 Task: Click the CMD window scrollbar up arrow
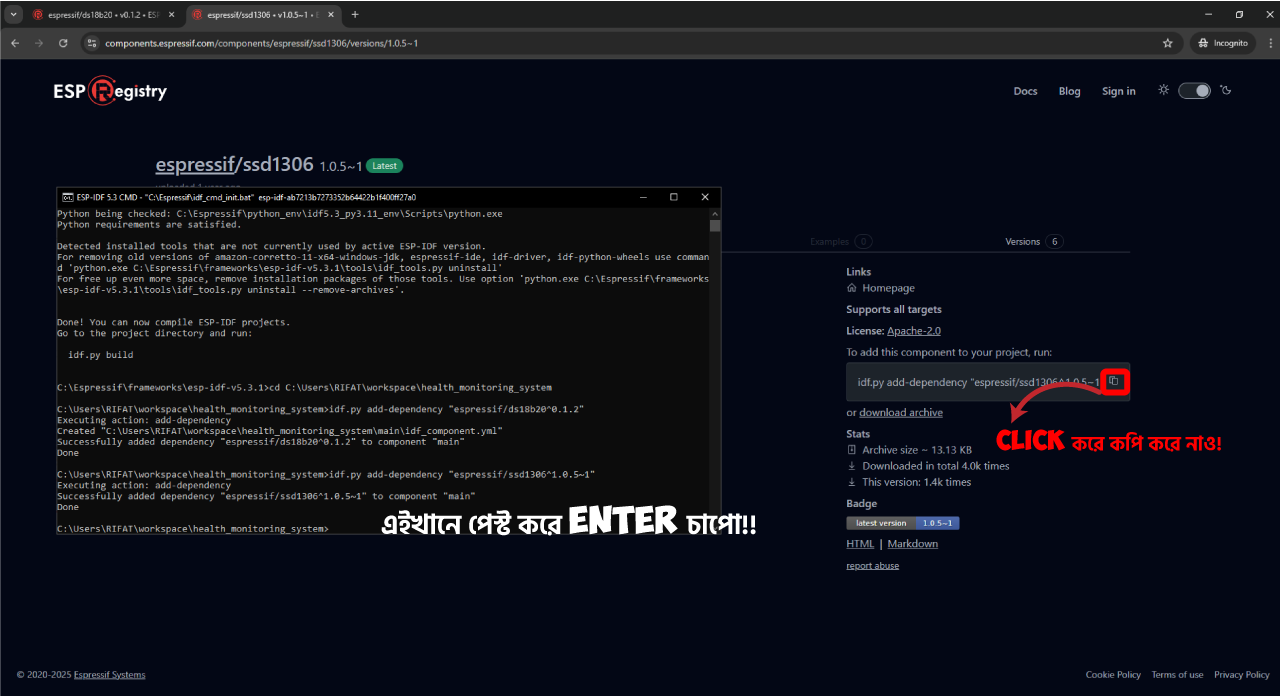coord(715,213)
